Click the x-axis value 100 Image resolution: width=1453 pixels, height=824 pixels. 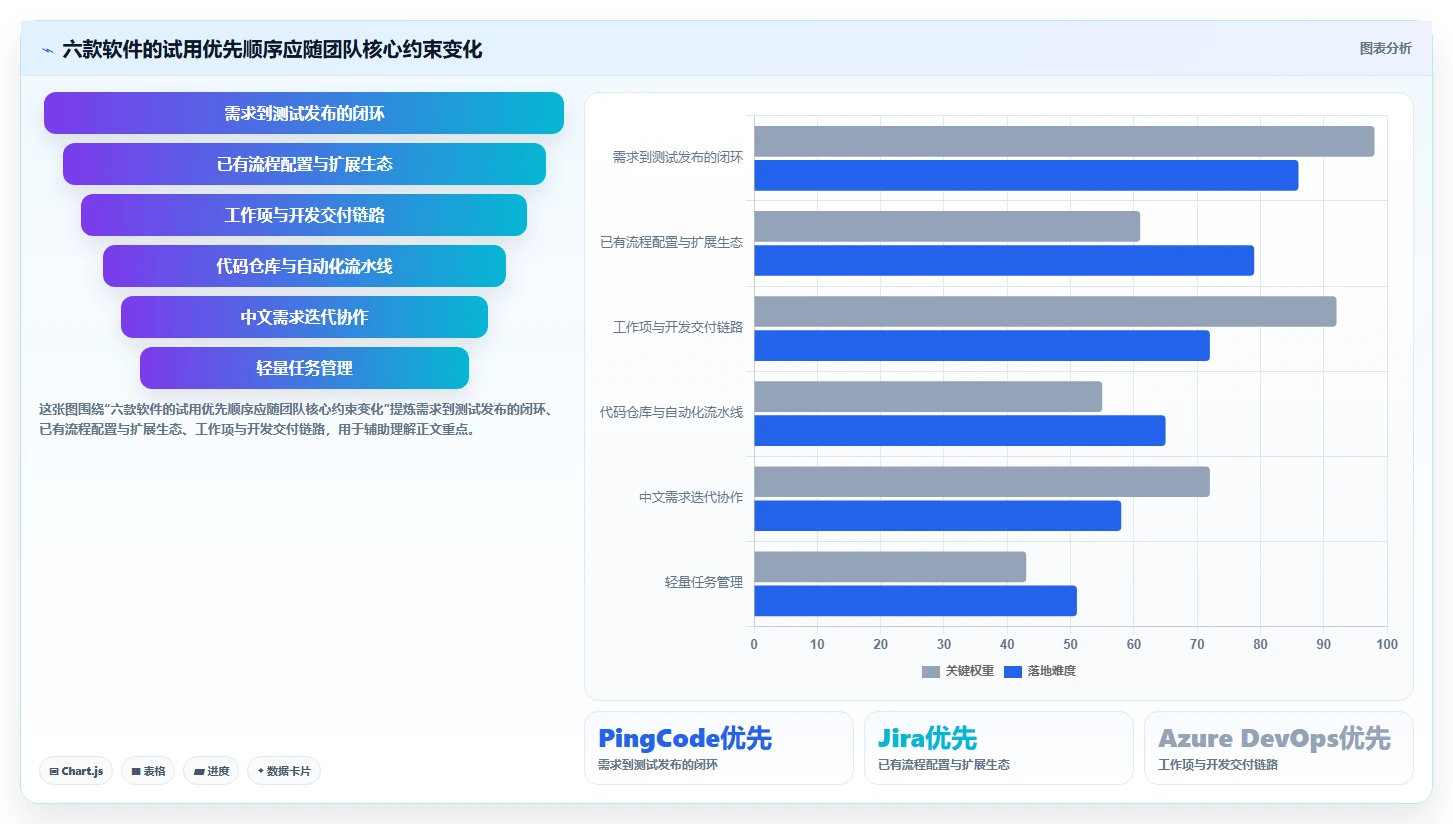point(1387,644)
